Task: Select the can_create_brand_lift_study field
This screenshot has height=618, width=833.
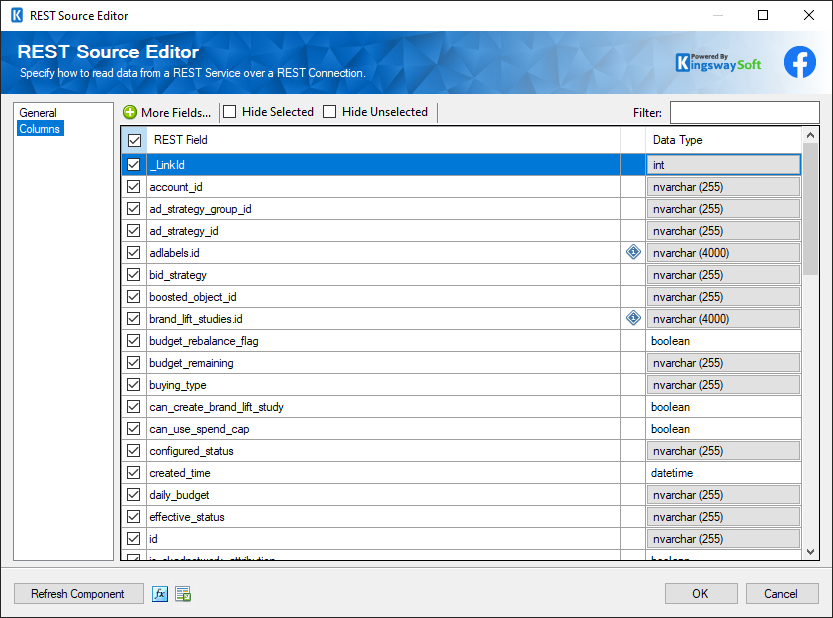Action: tap(216, 407)
